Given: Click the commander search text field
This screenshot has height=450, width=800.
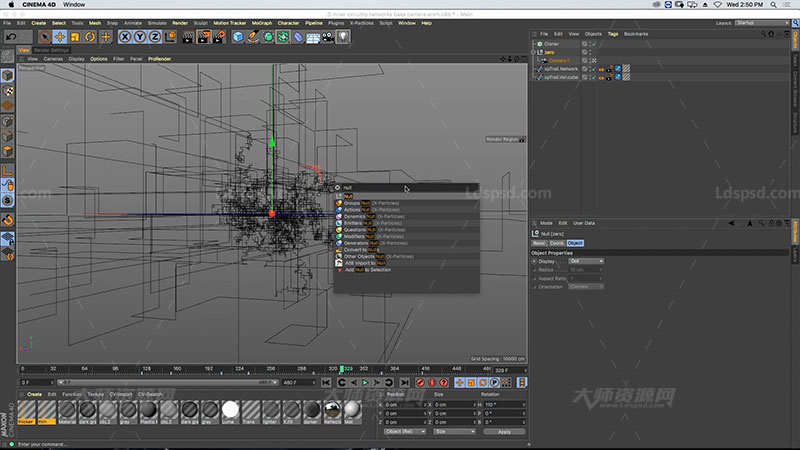Looking at the screenshot, I should click(410, 188).
